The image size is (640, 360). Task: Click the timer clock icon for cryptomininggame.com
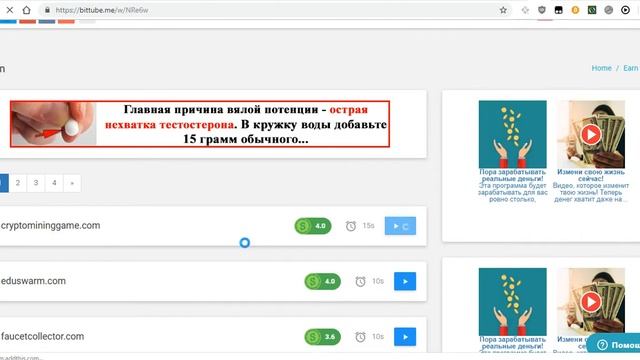pos(351,226)
